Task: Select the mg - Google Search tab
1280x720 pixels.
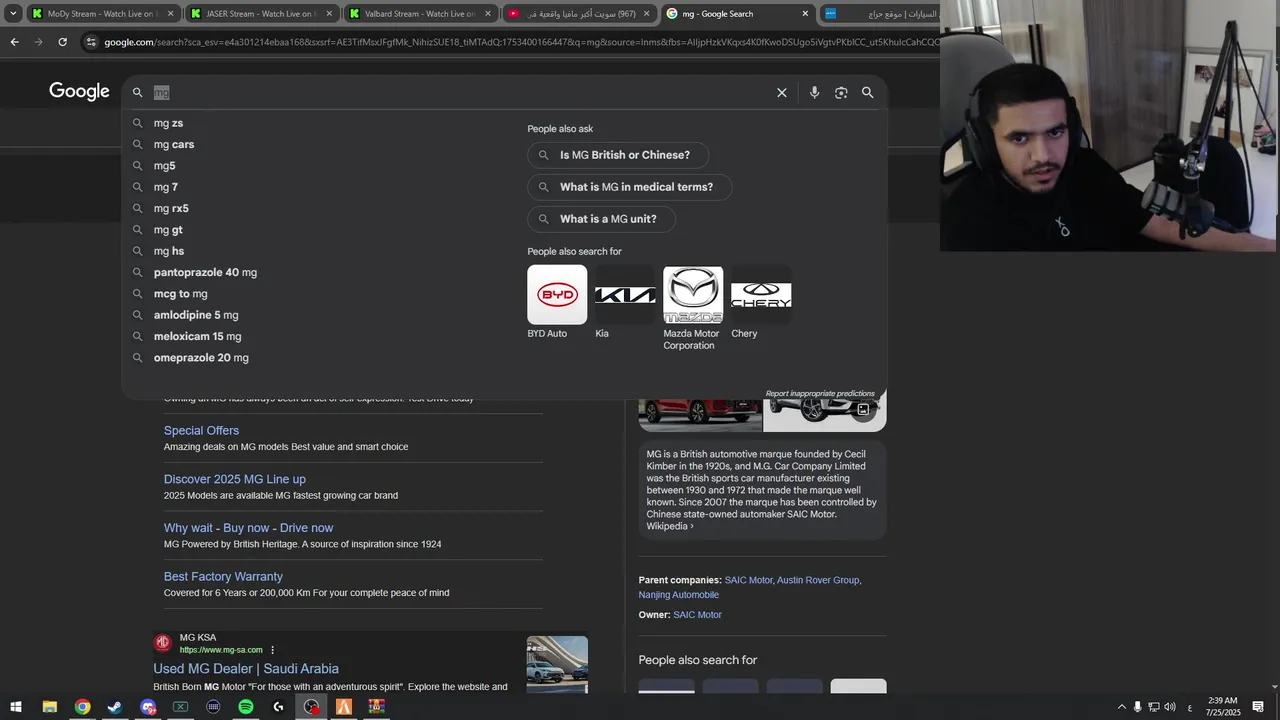Action: 738,14
